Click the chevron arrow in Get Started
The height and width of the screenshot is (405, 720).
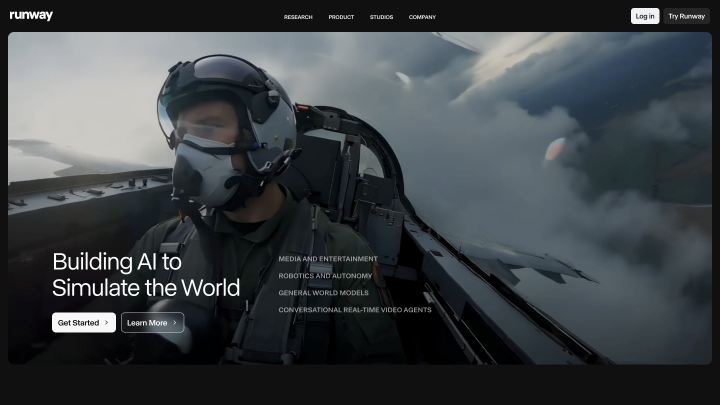point(106,323)
